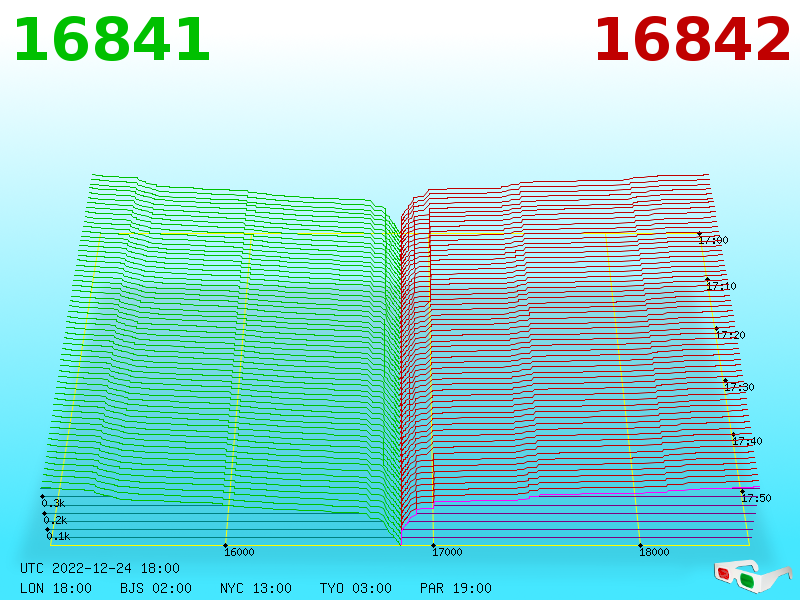Click the 0.2k volume axis label
Viewport: 800px width, 600px height.
55,520
